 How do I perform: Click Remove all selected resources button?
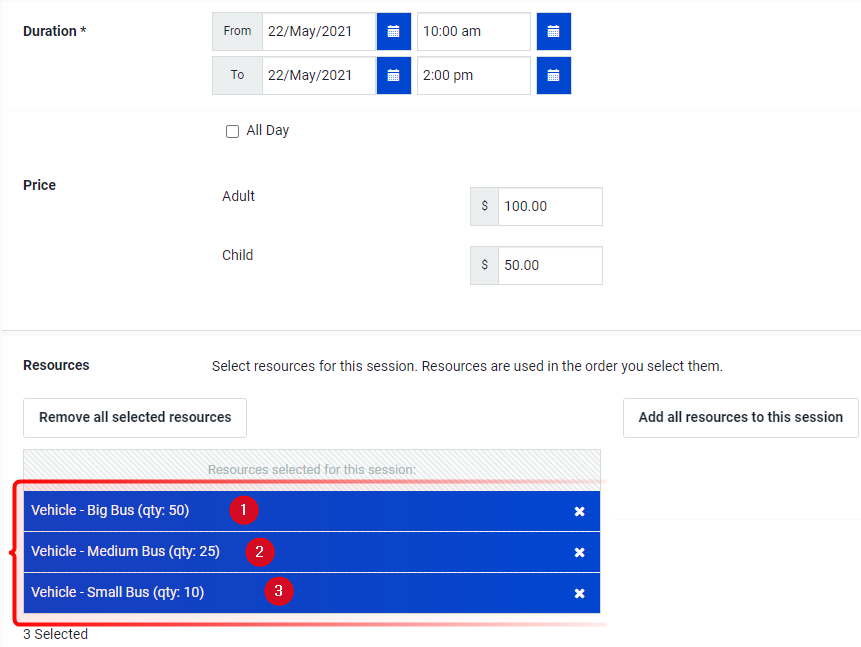coord(135,417)
